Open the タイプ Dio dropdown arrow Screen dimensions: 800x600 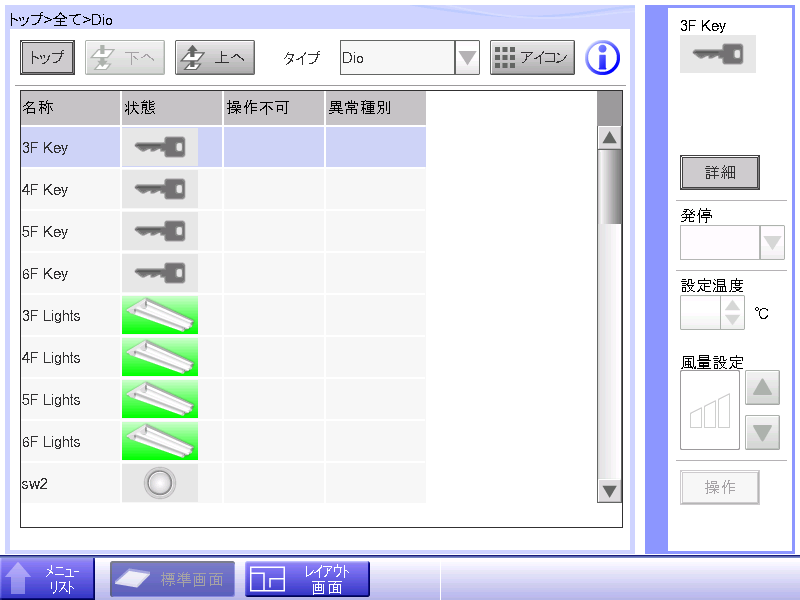click(x=467, y=58)
